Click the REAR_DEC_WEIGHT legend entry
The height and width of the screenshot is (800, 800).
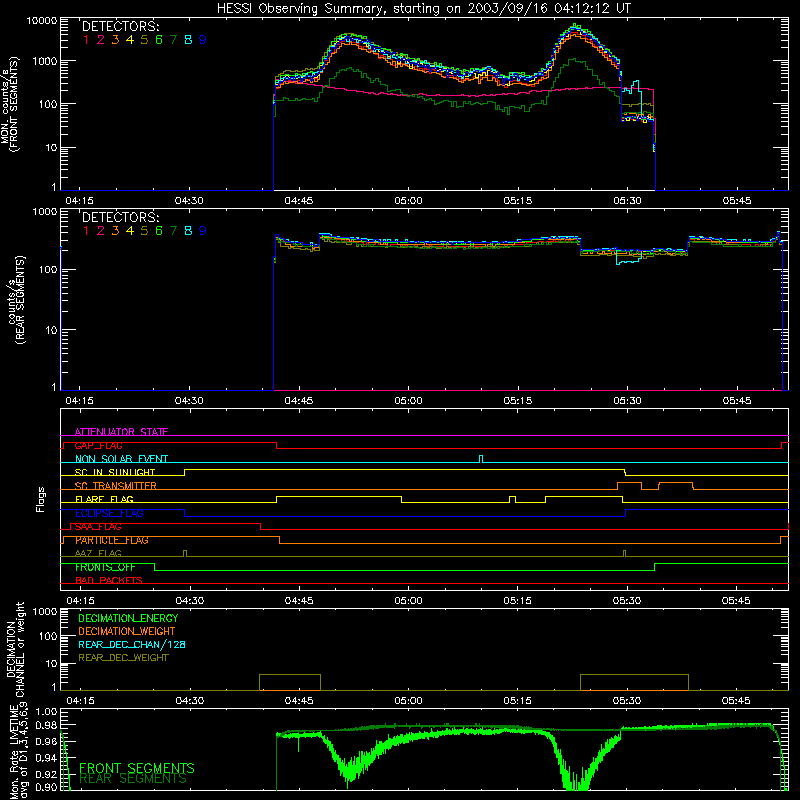tap(123, 658)
